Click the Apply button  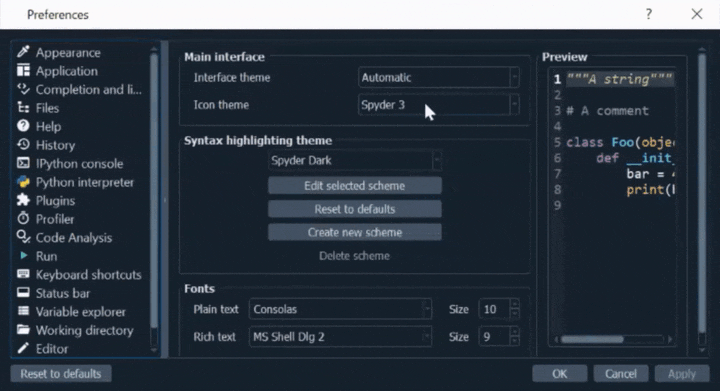click(x=681, y=374)
